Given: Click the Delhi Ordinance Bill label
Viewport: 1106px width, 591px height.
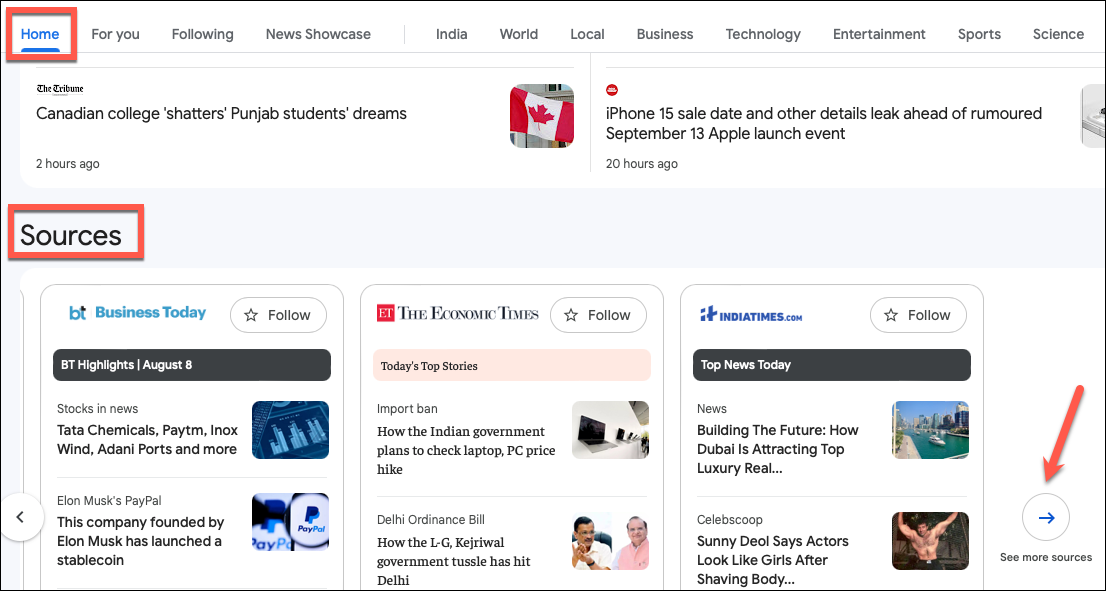Looking at the screenshot, I should click(x=431, y=520).
